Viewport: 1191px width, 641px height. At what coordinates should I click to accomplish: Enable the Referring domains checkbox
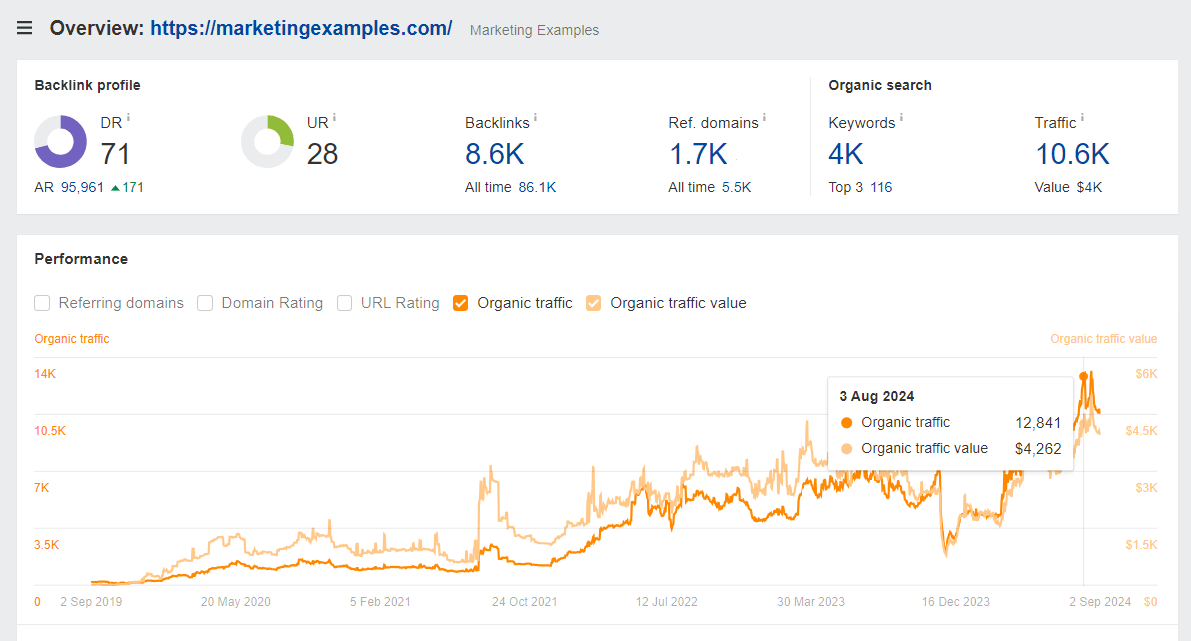[42, 302]
